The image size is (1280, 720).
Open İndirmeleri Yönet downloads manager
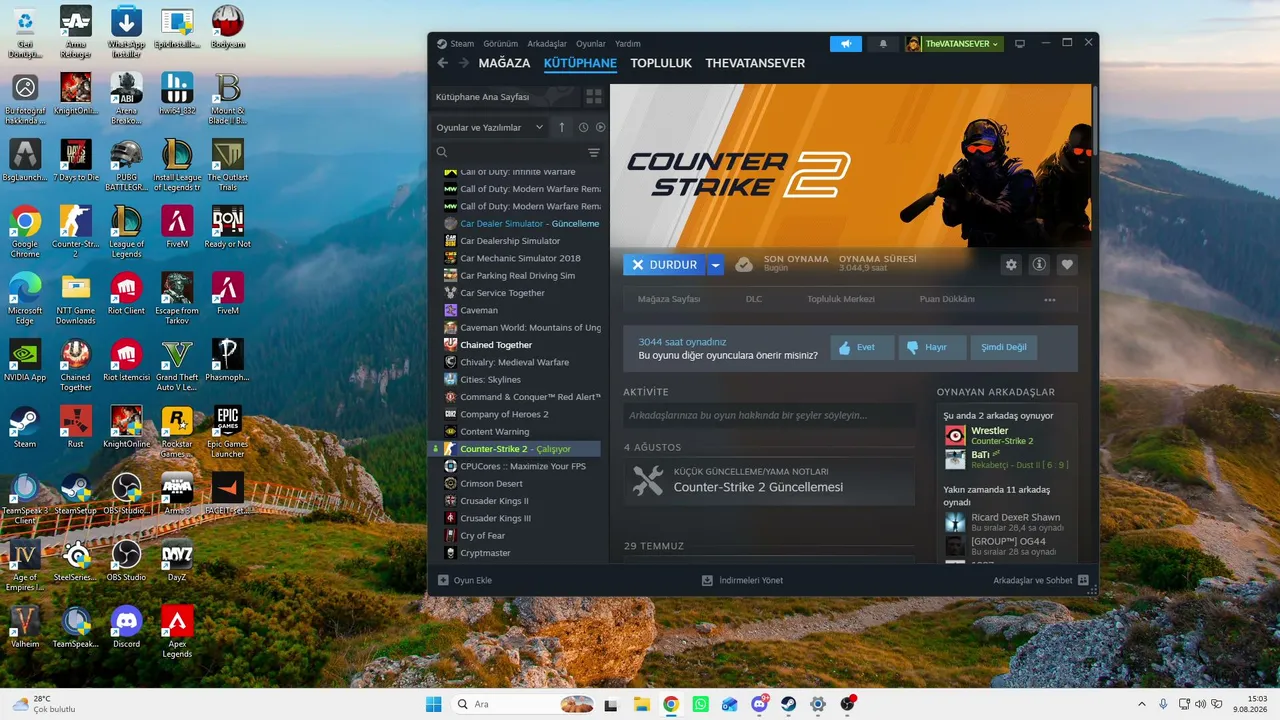point(742,580)
